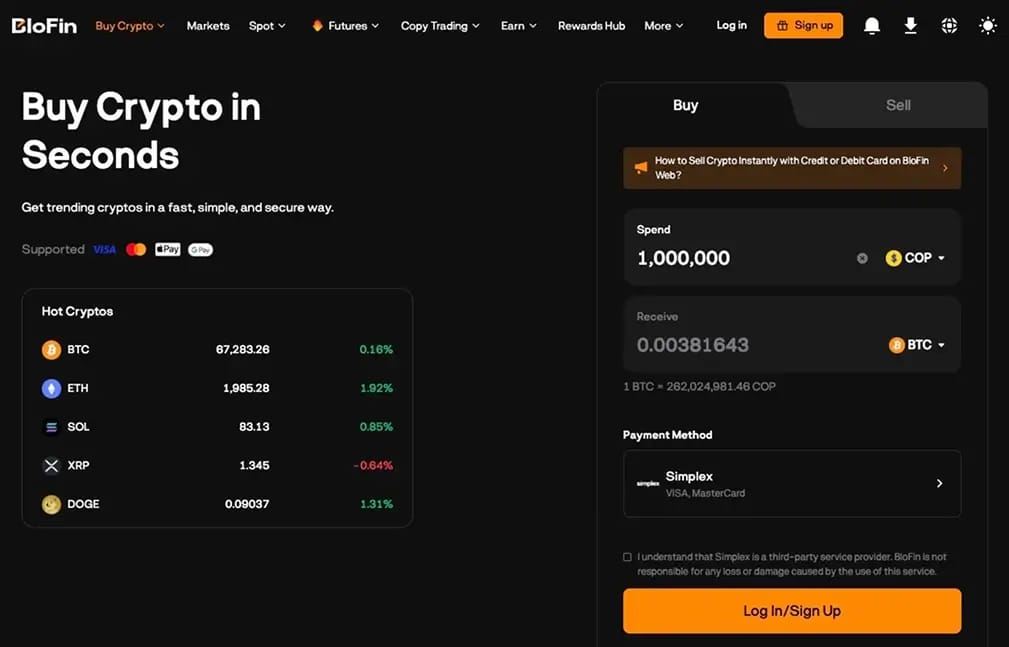Click the download app icon

tap(911, 26)
